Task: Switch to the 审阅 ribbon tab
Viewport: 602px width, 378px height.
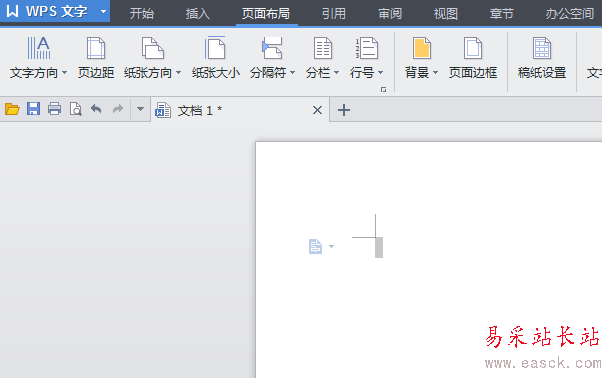Action: (390, 14)
